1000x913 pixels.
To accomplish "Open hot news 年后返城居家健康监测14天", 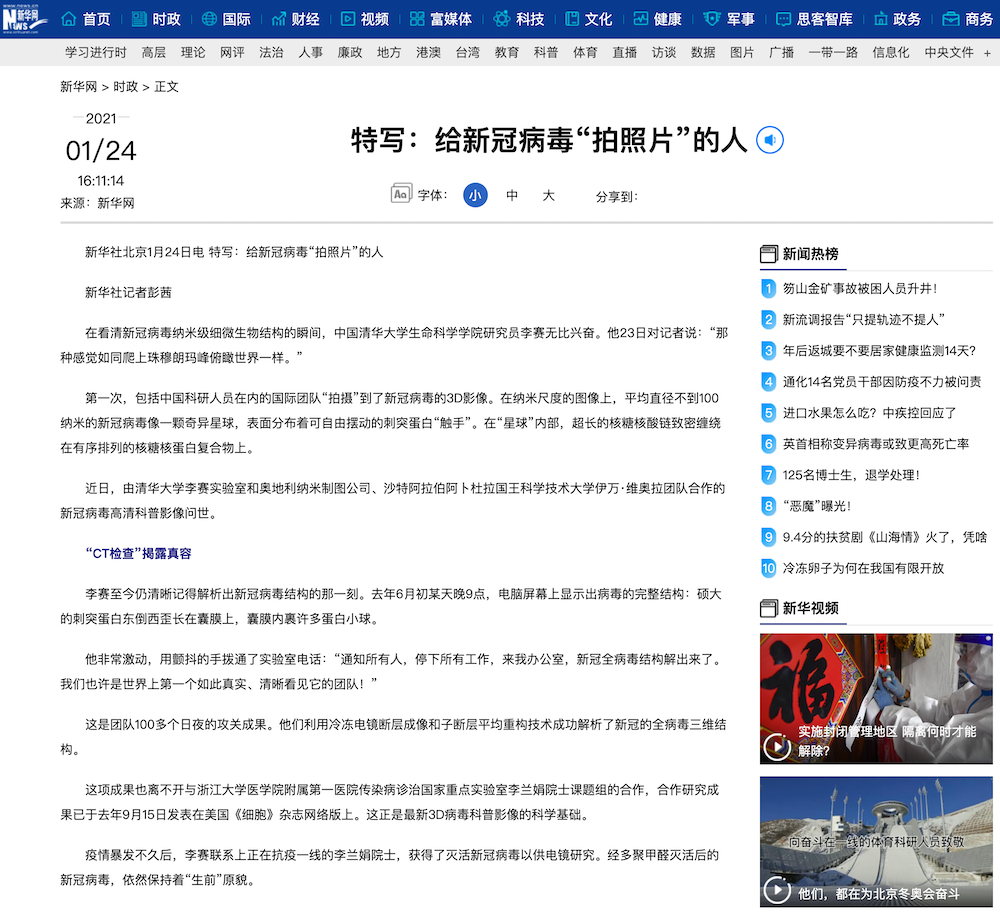I will (x=879, y=351).
